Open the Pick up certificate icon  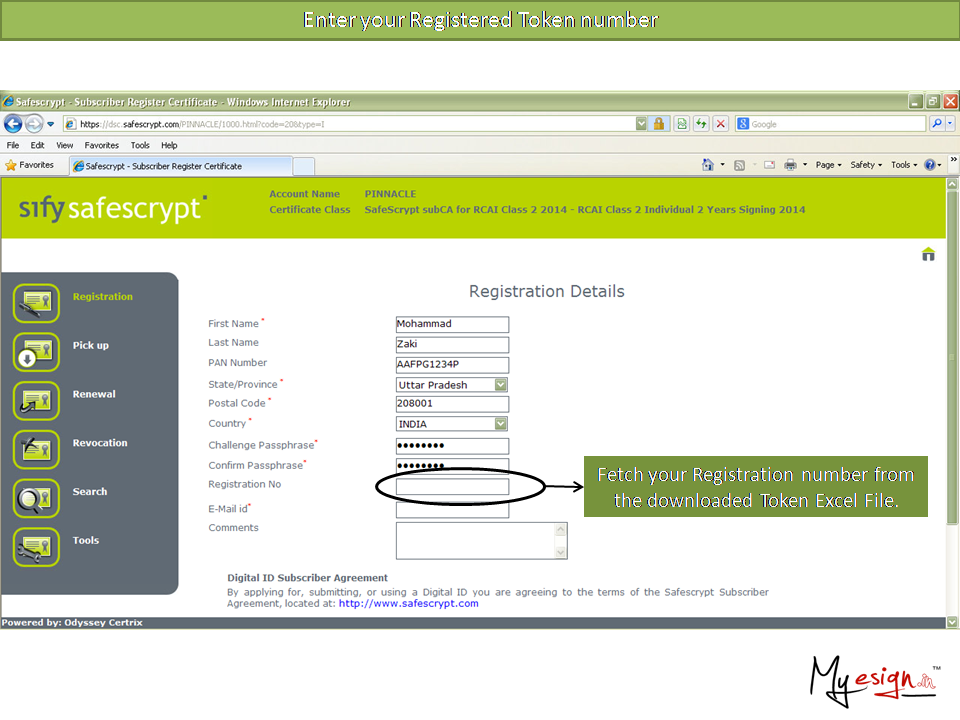[x=36, y=352]
